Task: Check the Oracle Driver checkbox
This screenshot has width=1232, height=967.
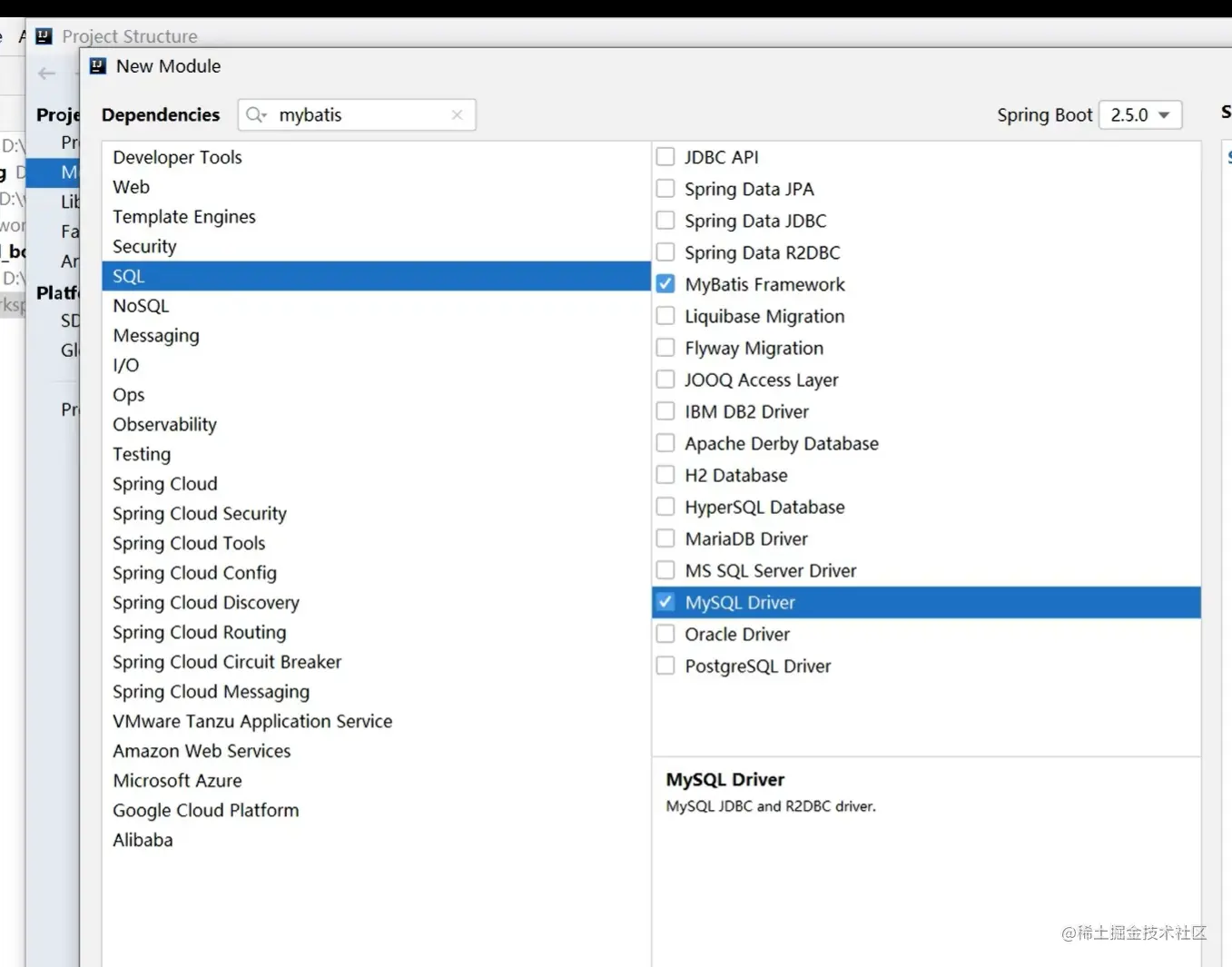Action: (x=665, y=634)
